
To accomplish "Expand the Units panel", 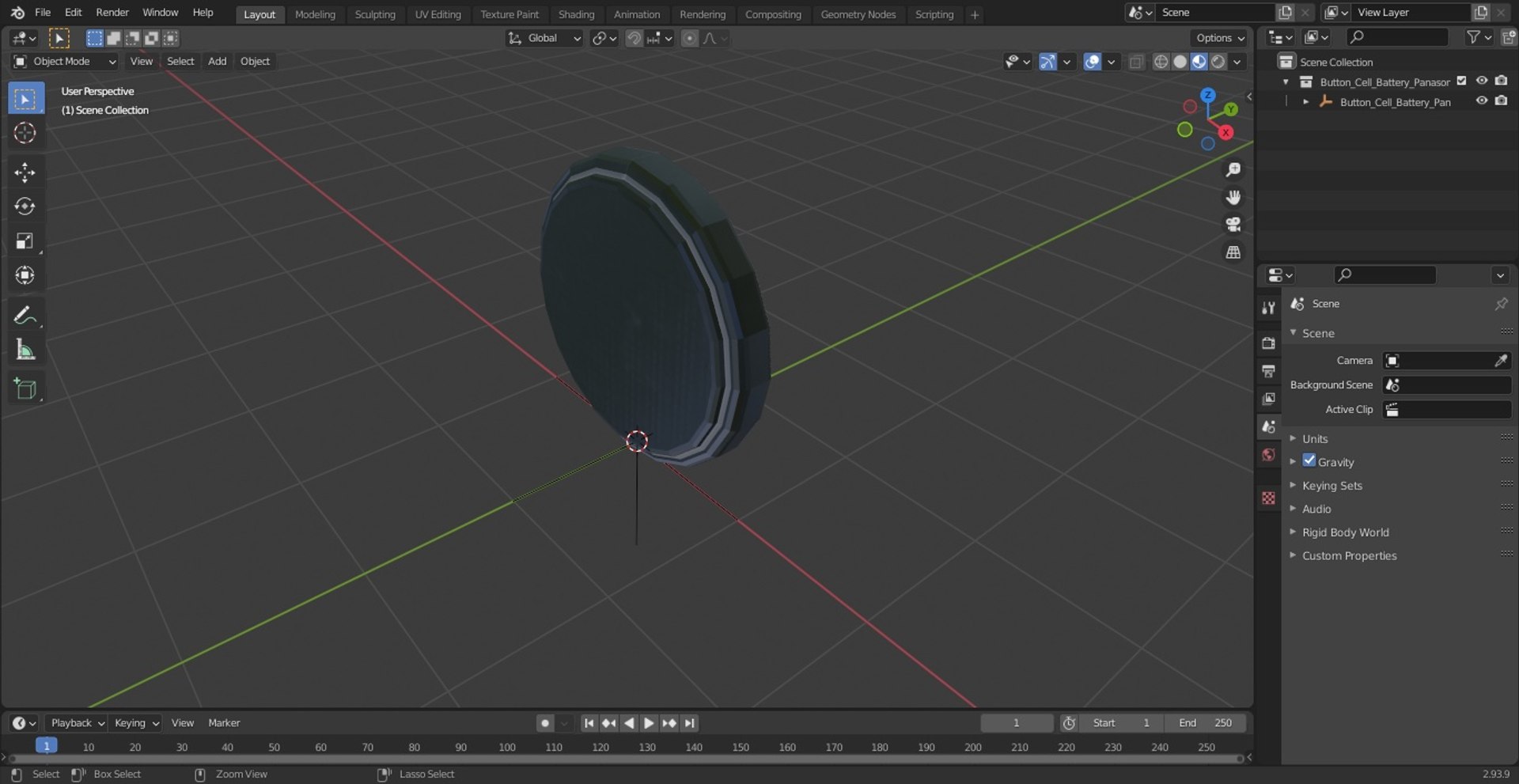I will [x=1315, y=439].
